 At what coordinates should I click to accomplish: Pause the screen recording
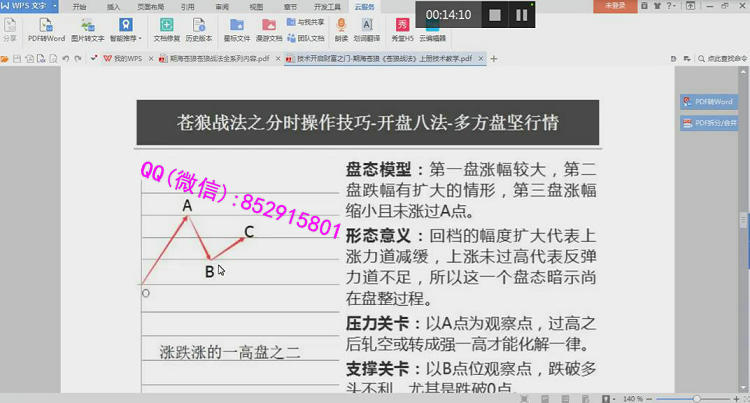522,15
